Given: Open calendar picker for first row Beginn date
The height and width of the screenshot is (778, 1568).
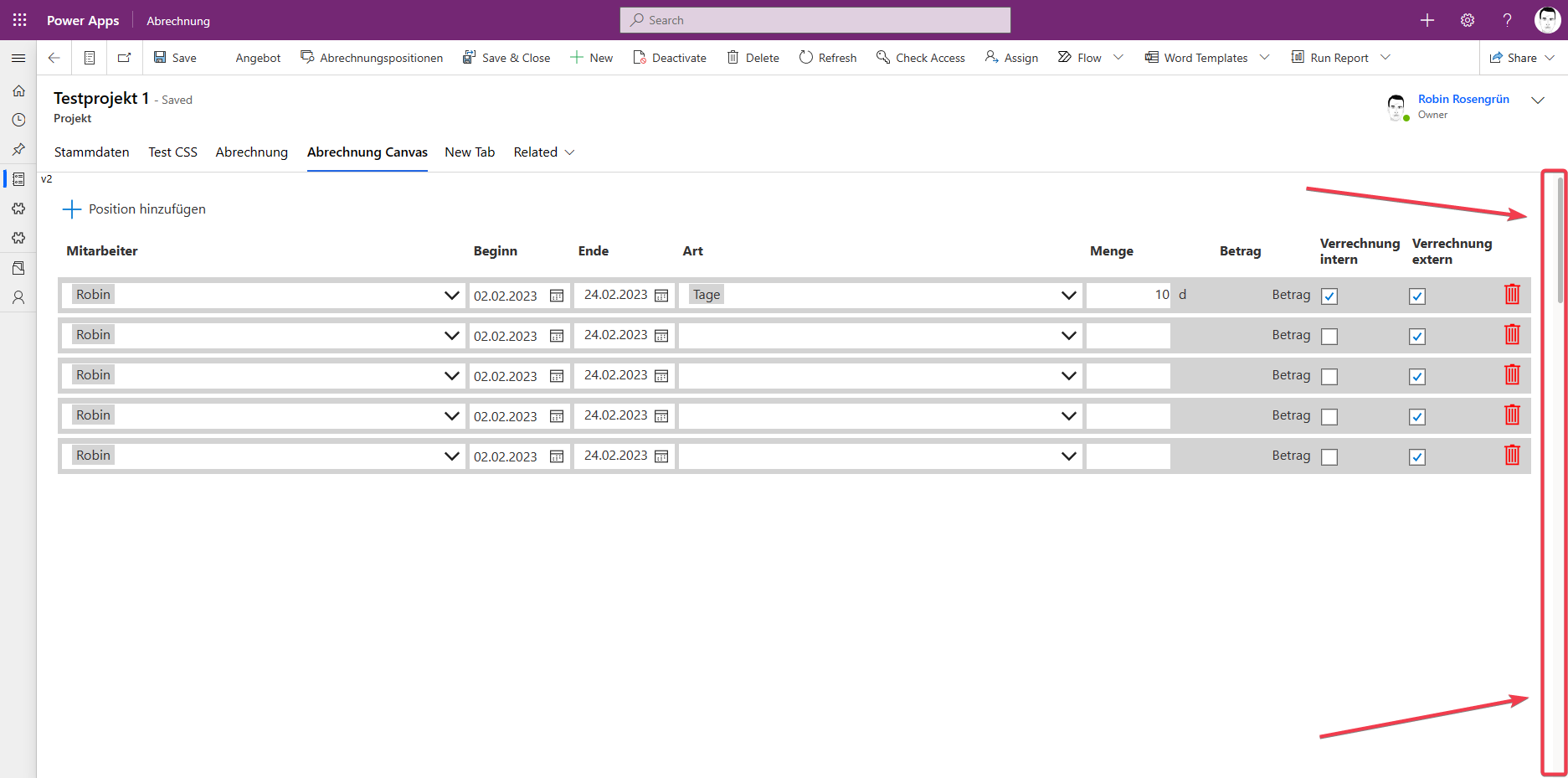Looking at the screenshot, I should [557, 296].
